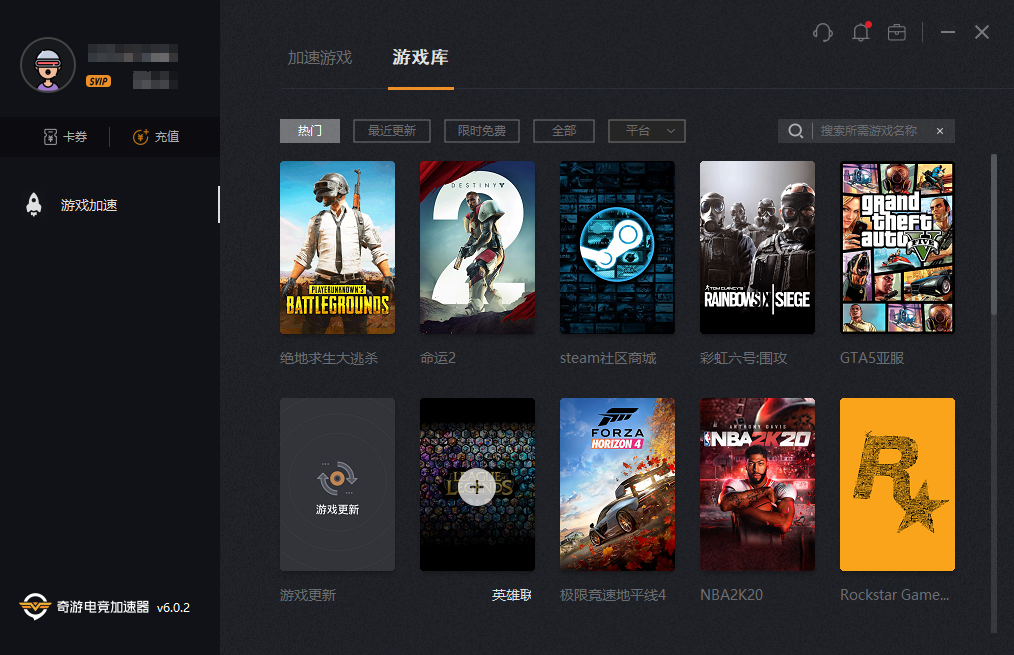Open the 游戏更新 tile
Image resolution: width=1014 pixels, height=655 pixels.
(338, 484)
